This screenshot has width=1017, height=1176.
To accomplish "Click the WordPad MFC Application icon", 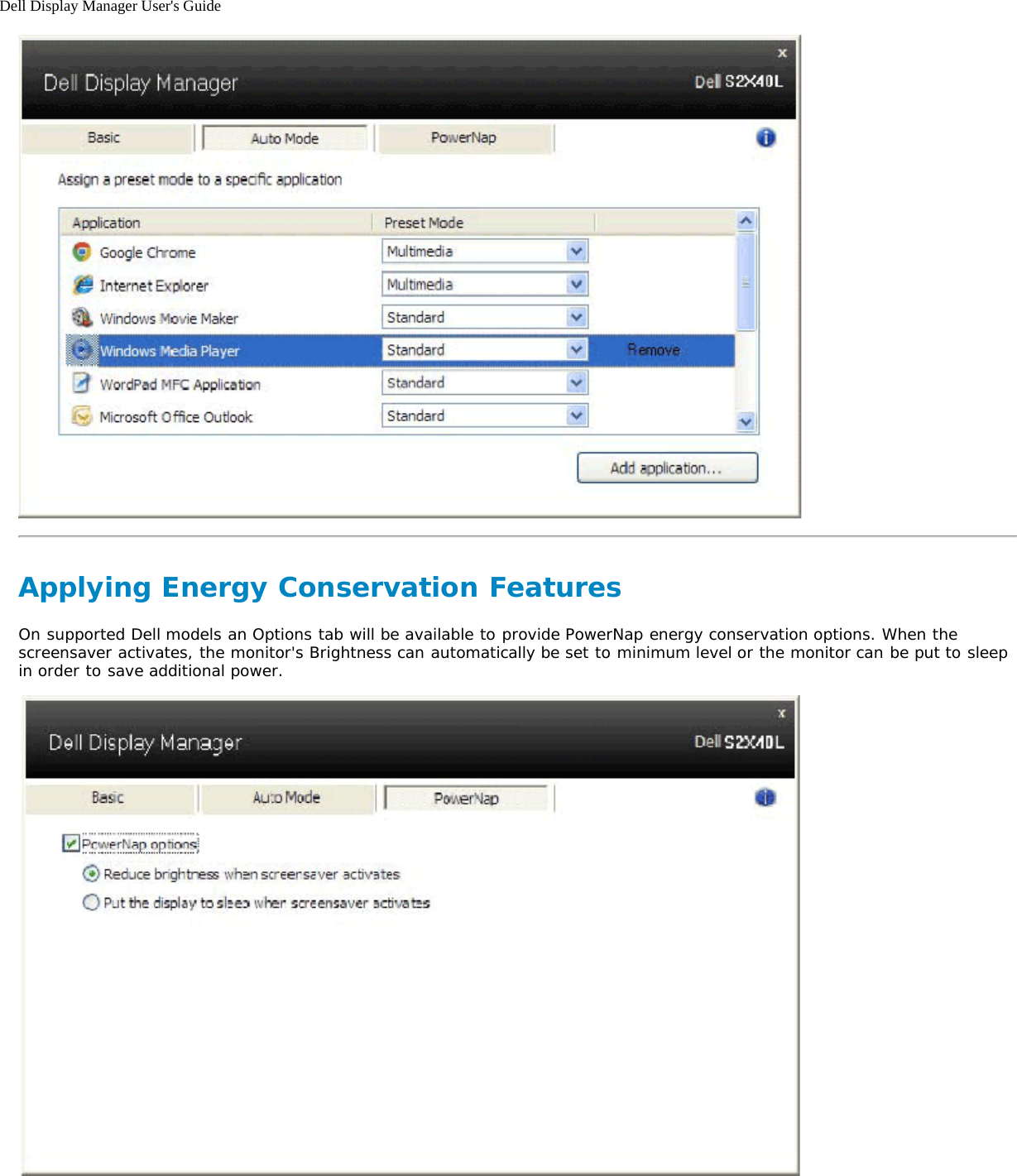I will [82, 383].
